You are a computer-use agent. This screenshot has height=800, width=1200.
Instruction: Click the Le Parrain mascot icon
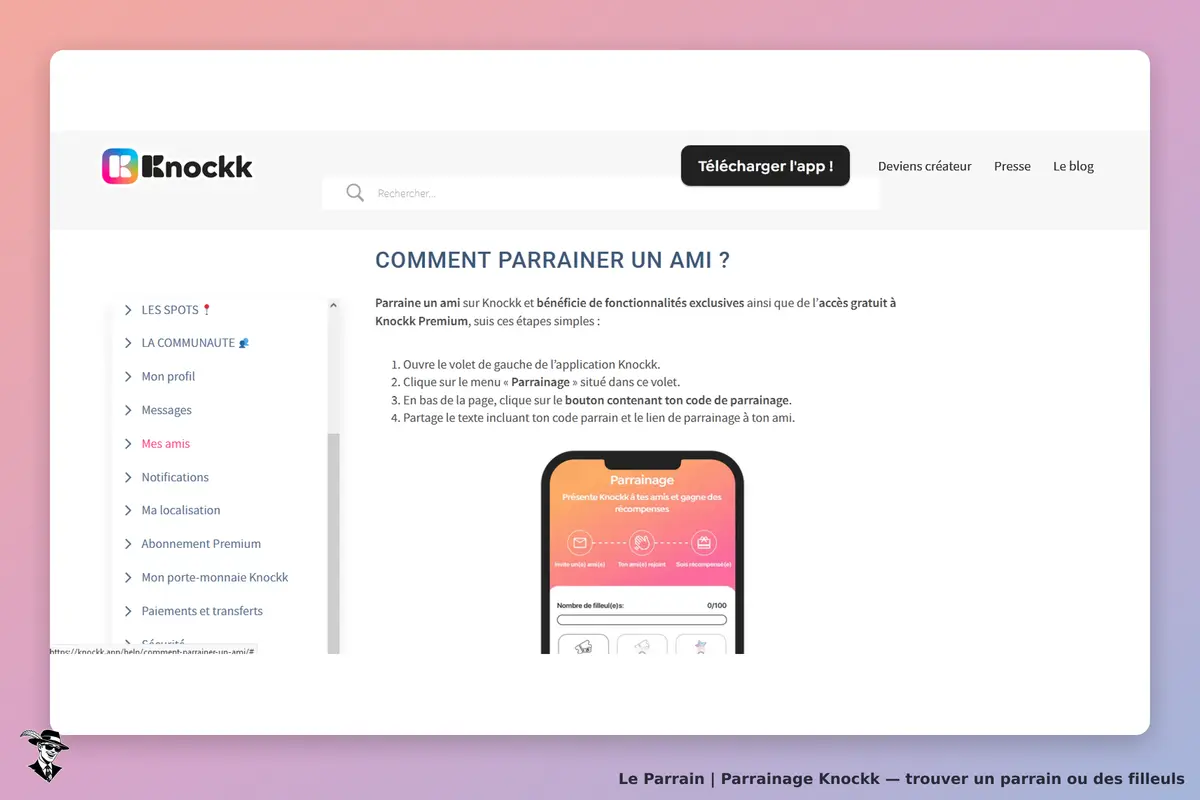44,755
